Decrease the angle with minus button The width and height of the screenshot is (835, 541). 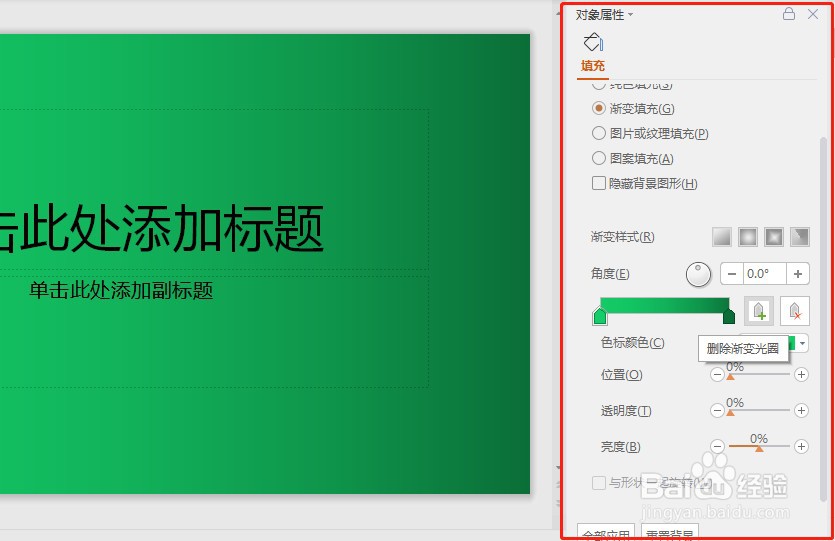pos(732,274)
